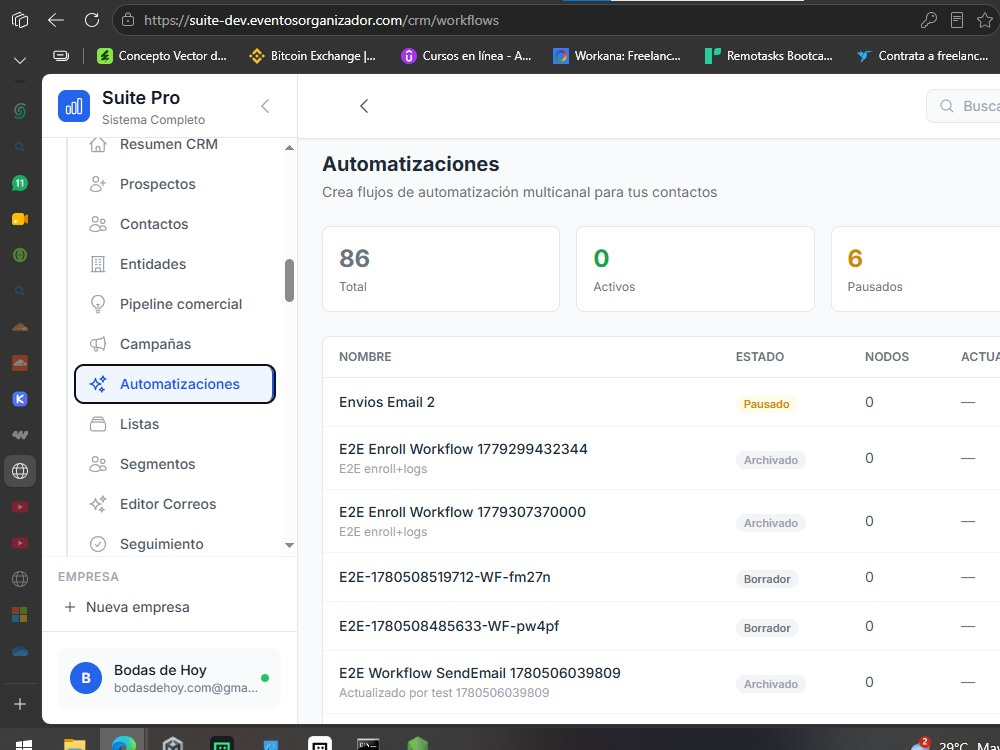
Task: Click the Campañas megaphone icon
Action: pyautogui.click(x=98, y=344)
